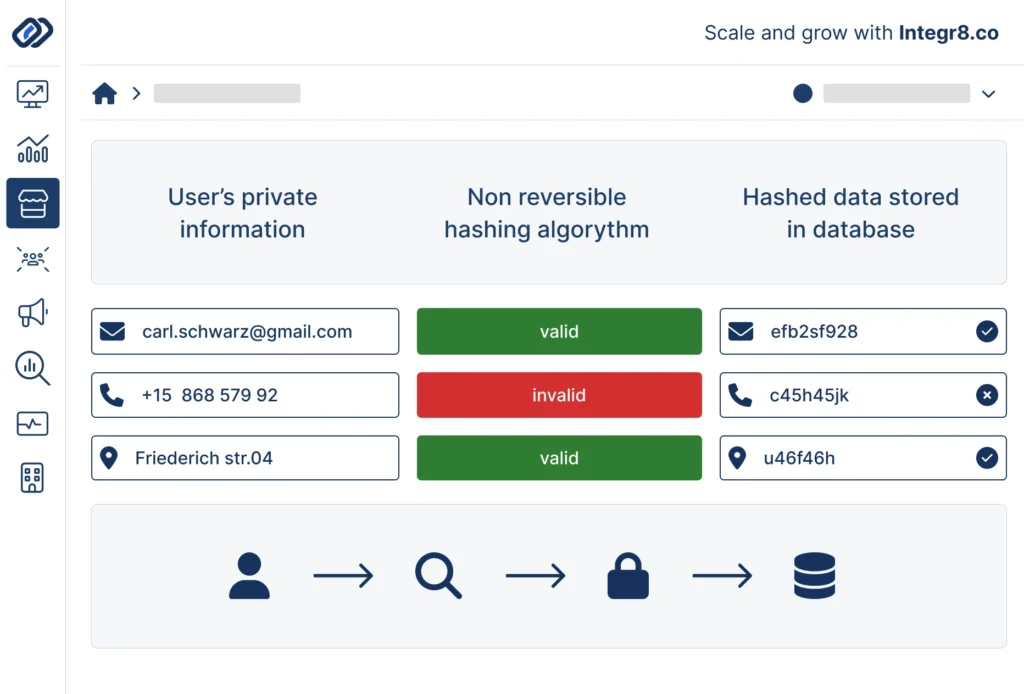Click the phone field +15 868 579 92
This screenshot has width=1024, height=694.
[245, 395]
